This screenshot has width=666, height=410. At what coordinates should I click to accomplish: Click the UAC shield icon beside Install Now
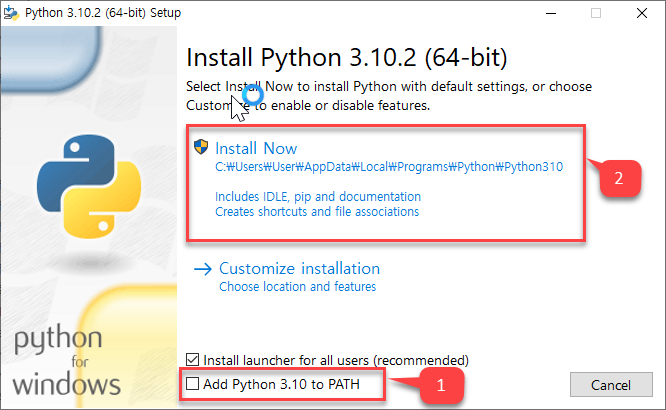[201, 147]
